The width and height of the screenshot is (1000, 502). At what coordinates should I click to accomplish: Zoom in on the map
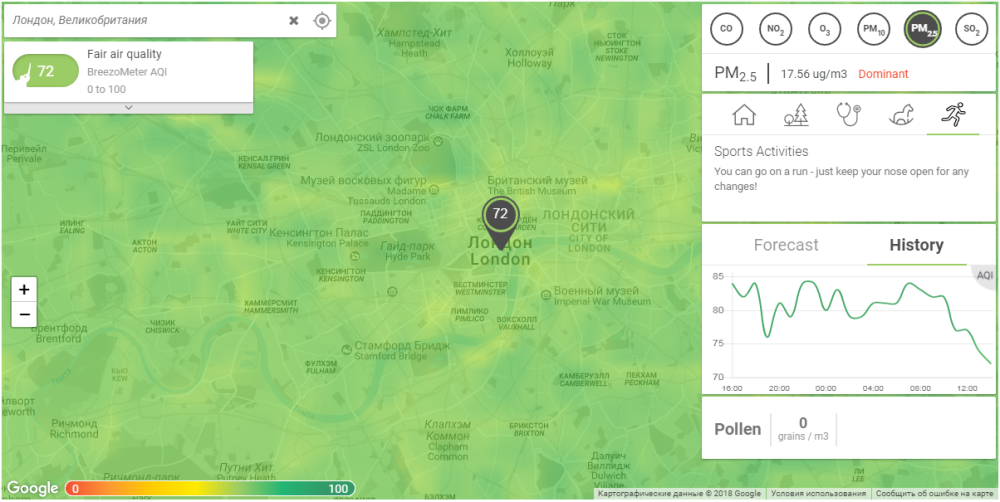[24, 290]
